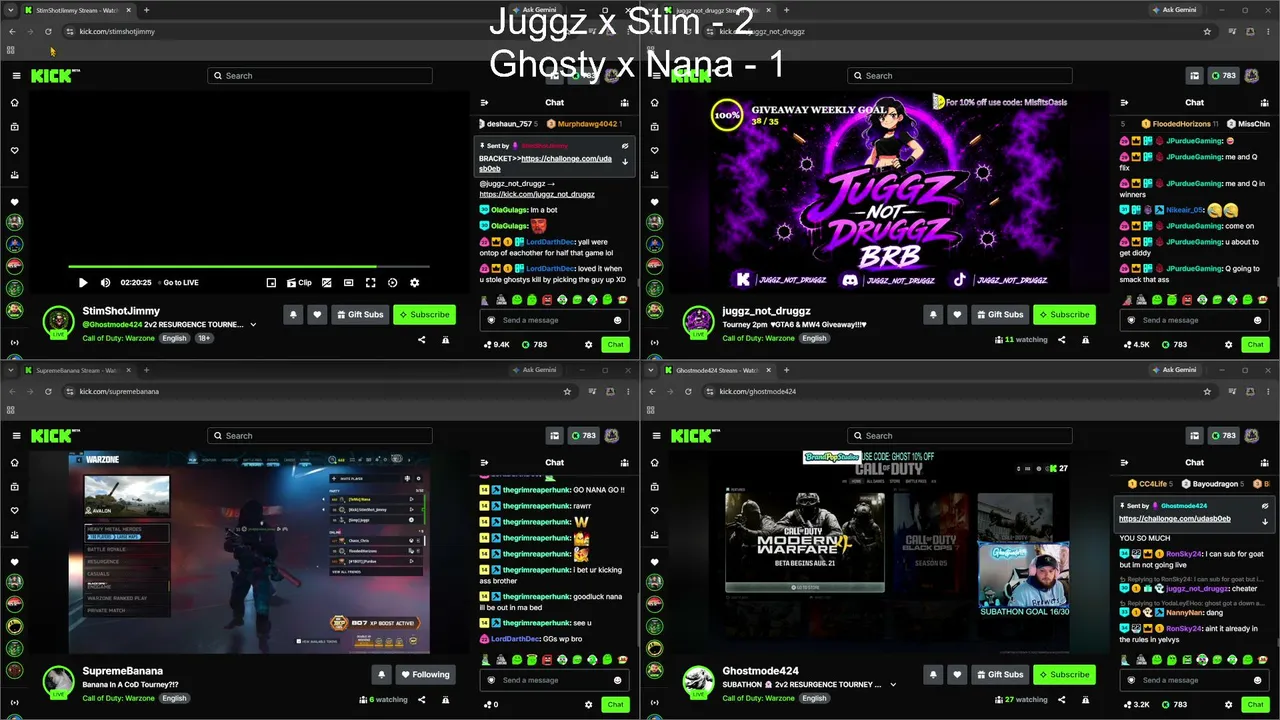This screenshot has height=720, width=1280.
Task: Unfollow SupremeBanana via Following button
Action: 425,675
